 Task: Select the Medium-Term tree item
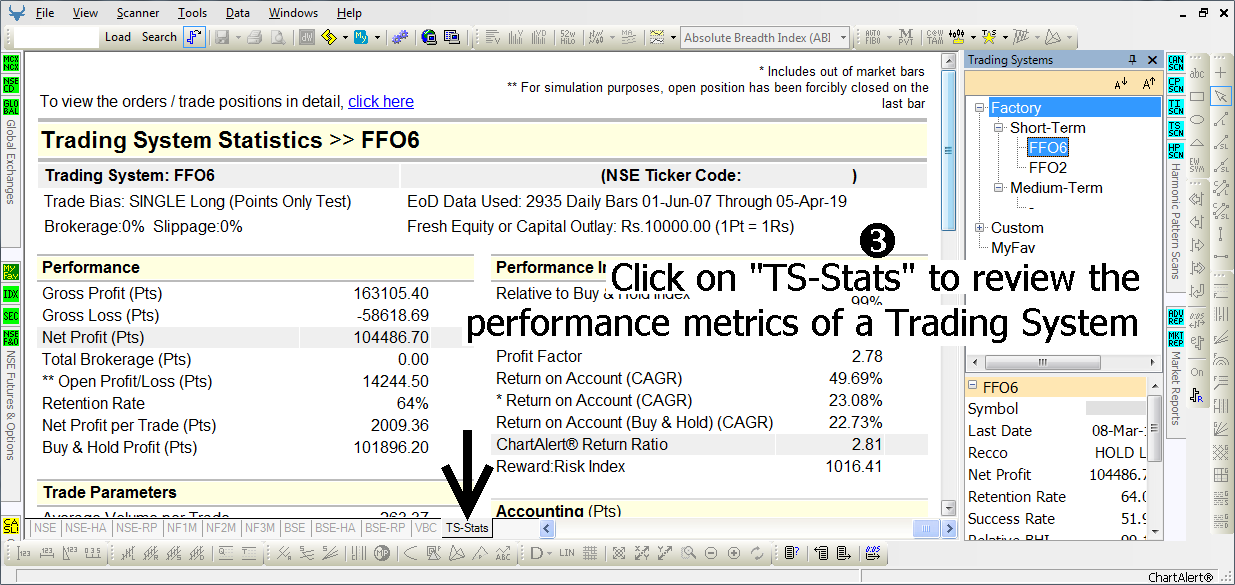[x=1056, y=187]
